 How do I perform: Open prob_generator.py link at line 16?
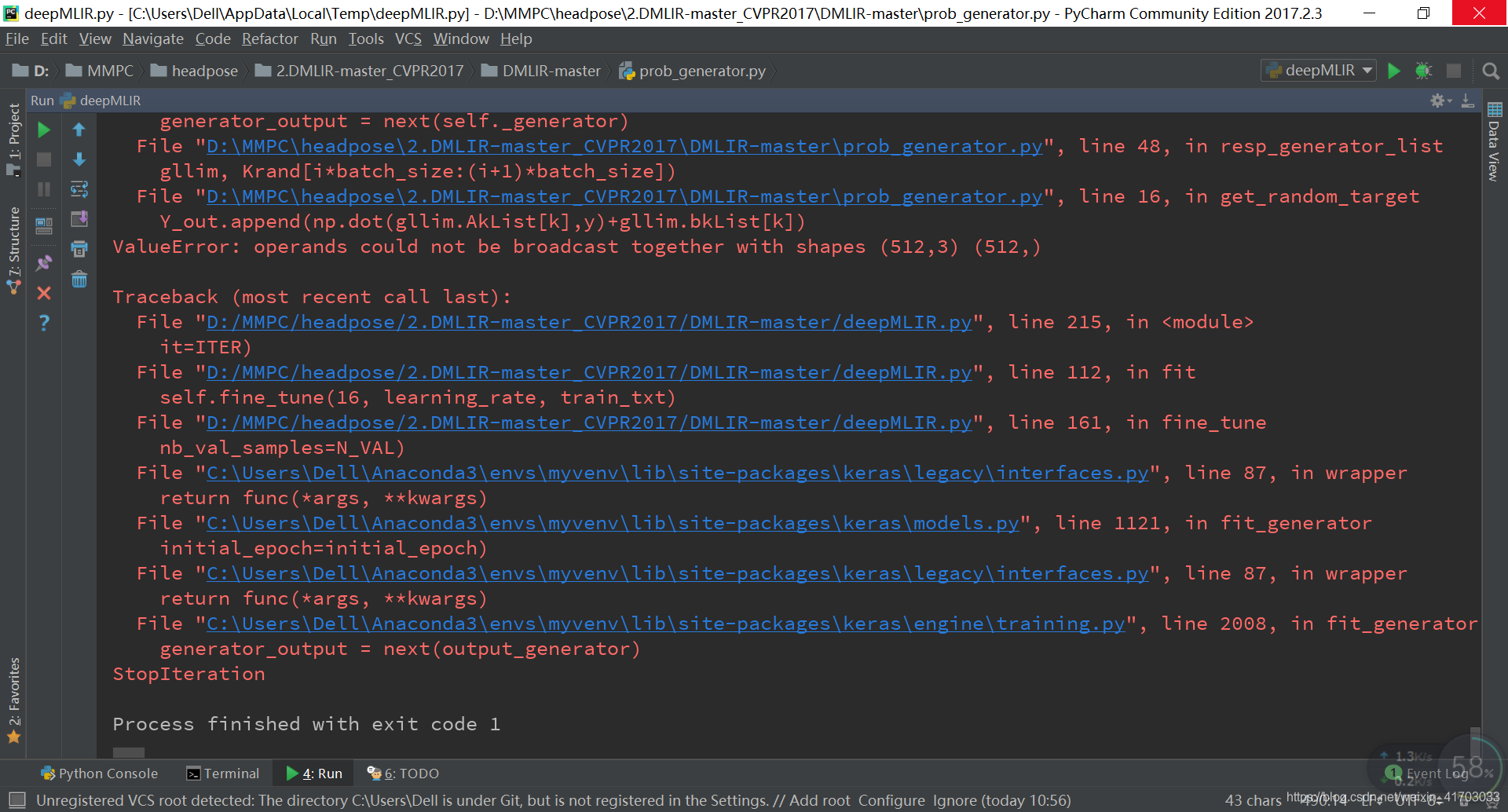pyautogui.click(x=624, y=196)
